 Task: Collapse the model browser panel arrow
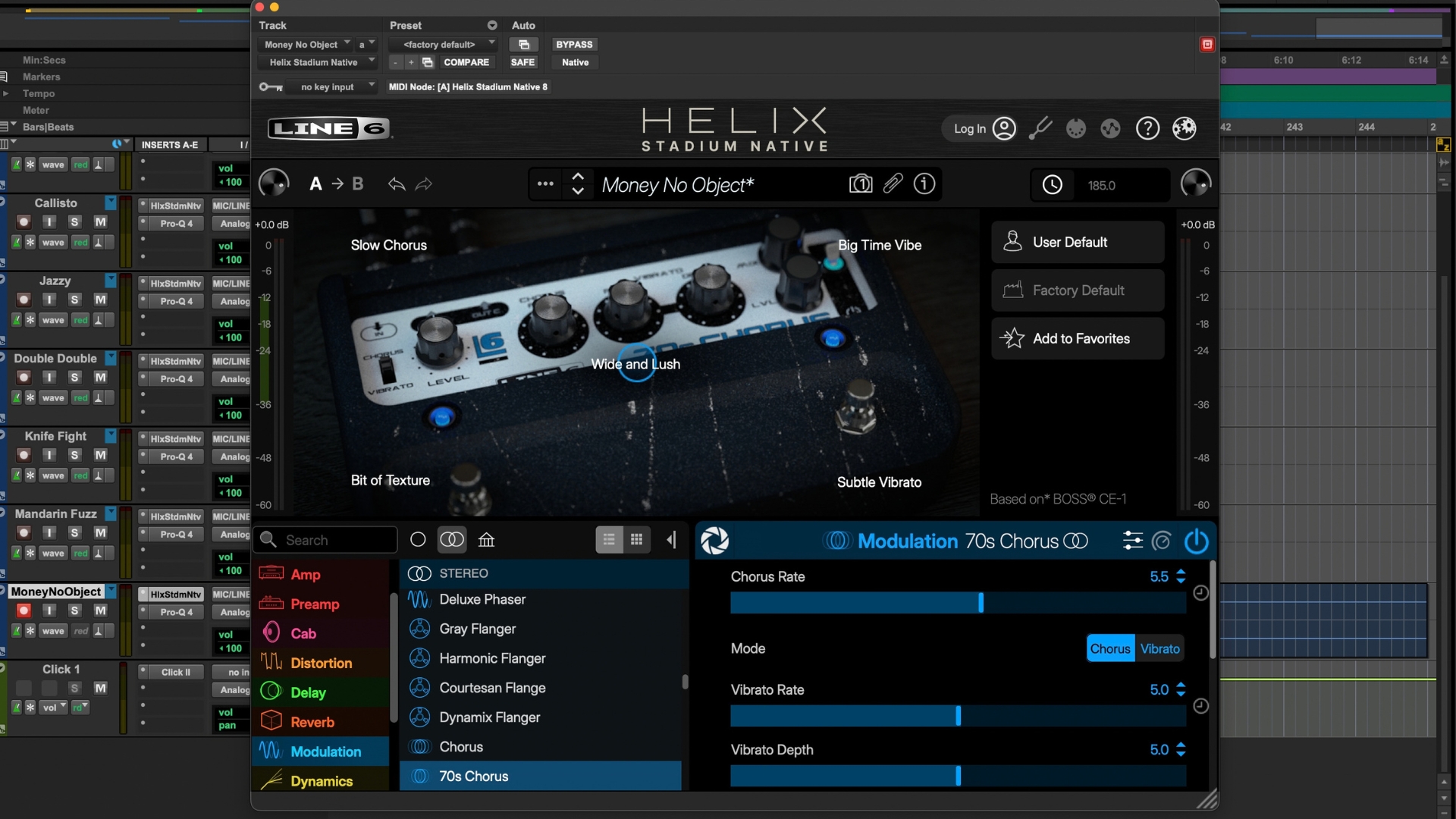coord(671,540)
